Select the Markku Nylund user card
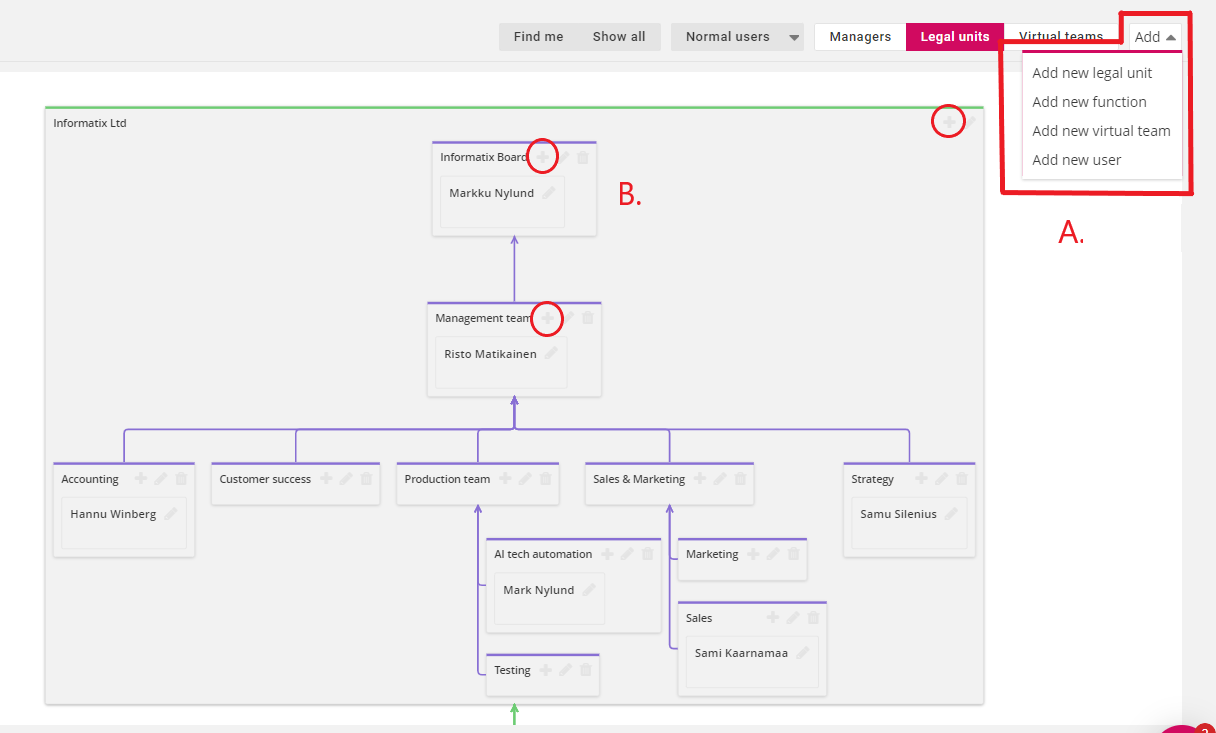1216x733 pixels. click(x=502, y=201)
